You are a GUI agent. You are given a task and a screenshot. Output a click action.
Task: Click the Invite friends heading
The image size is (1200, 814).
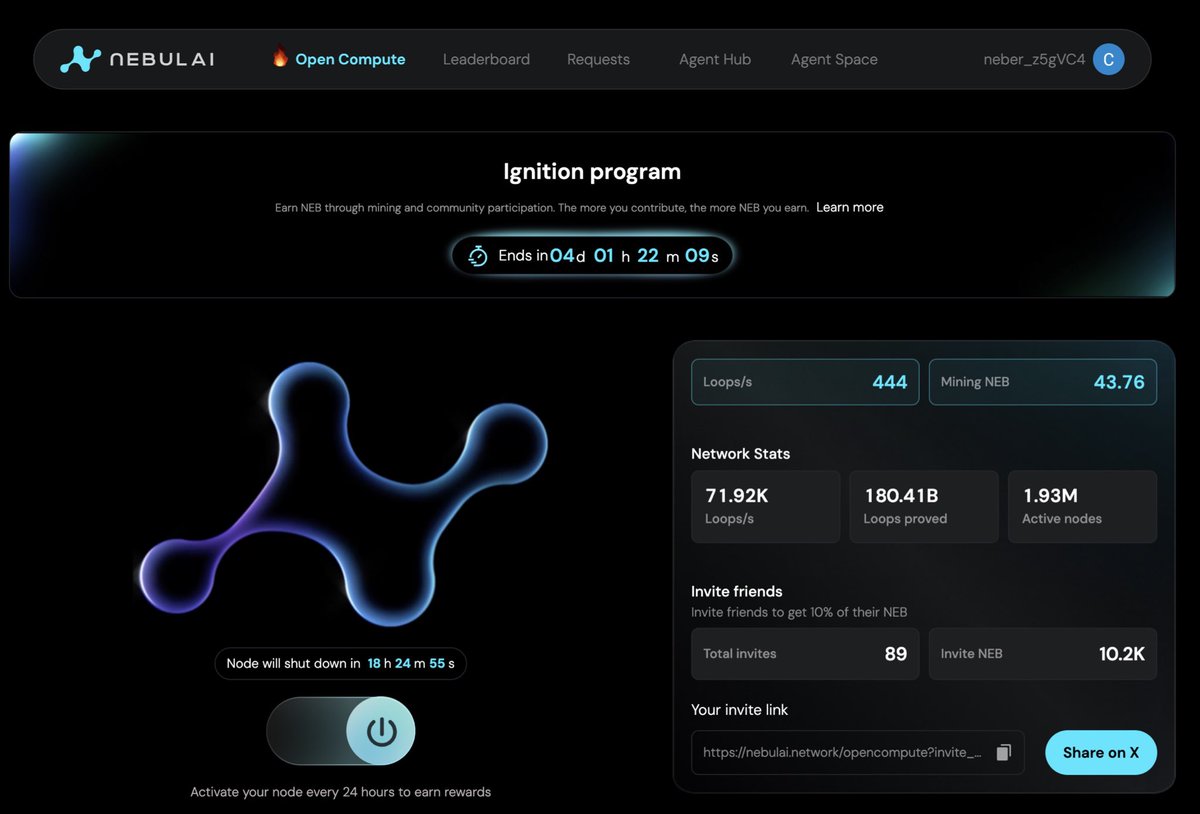(737, 591)
